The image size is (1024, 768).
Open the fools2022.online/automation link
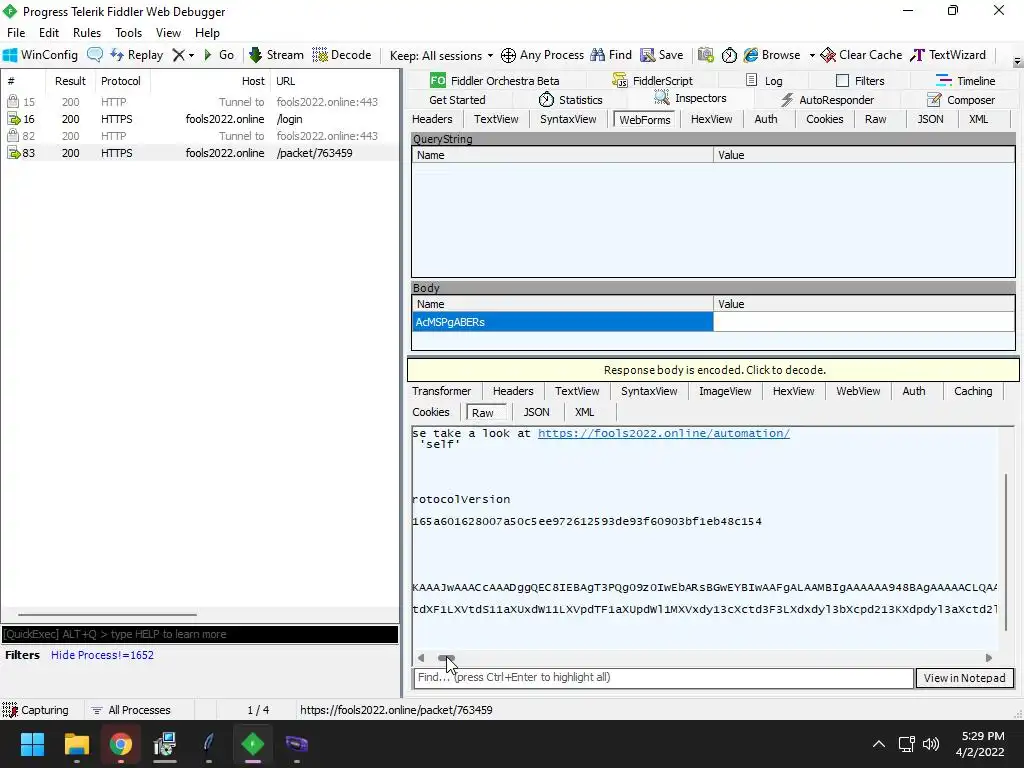coord(664,433)
